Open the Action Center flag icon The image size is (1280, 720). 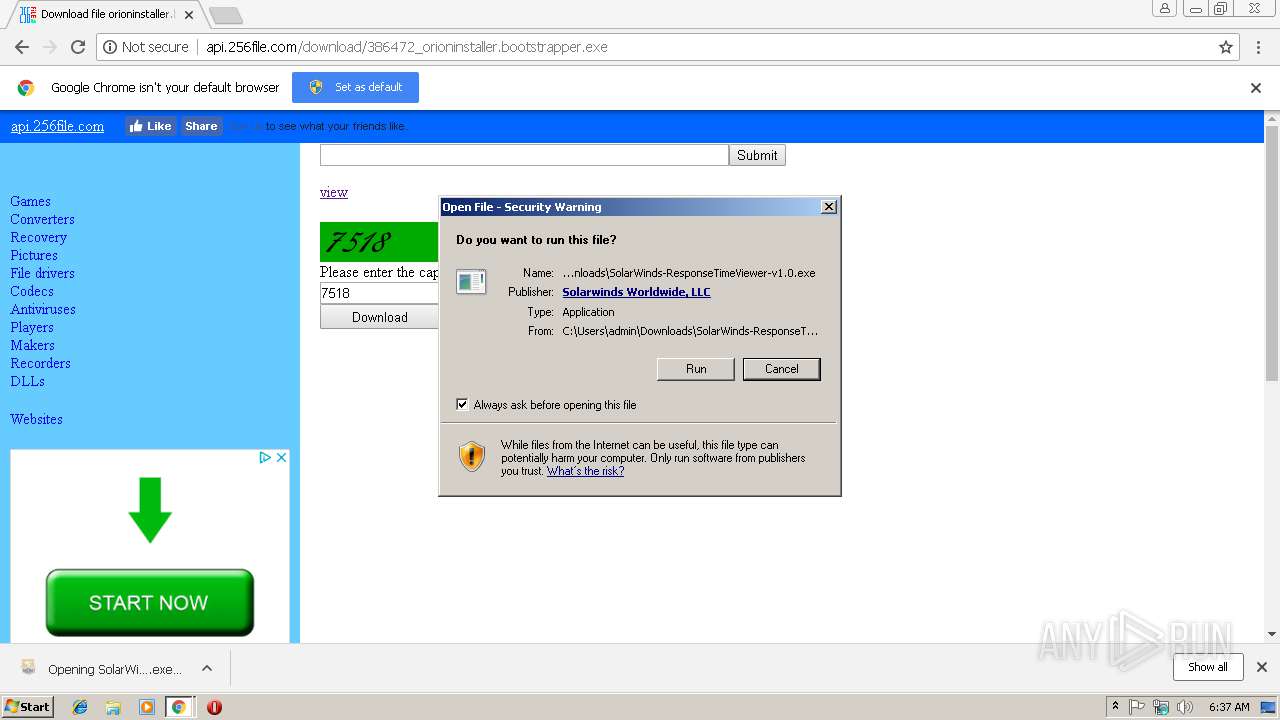1137,707
